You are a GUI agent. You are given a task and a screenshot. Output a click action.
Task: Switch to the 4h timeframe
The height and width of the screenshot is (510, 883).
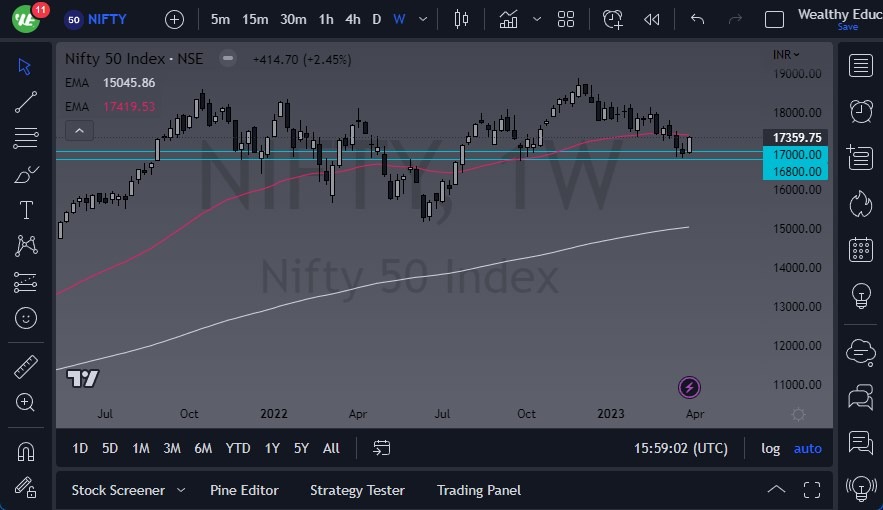(x=353, y=19)
